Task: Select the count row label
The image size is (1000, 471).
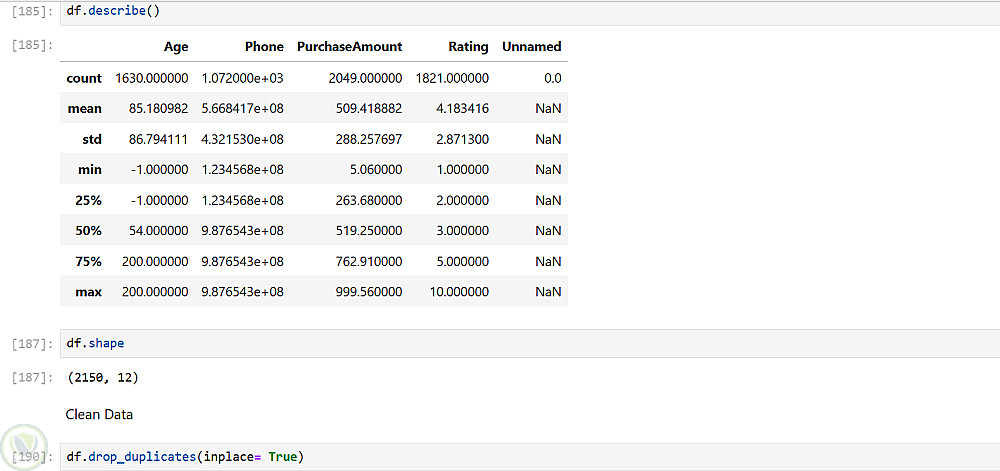Action: coord(84,78)
